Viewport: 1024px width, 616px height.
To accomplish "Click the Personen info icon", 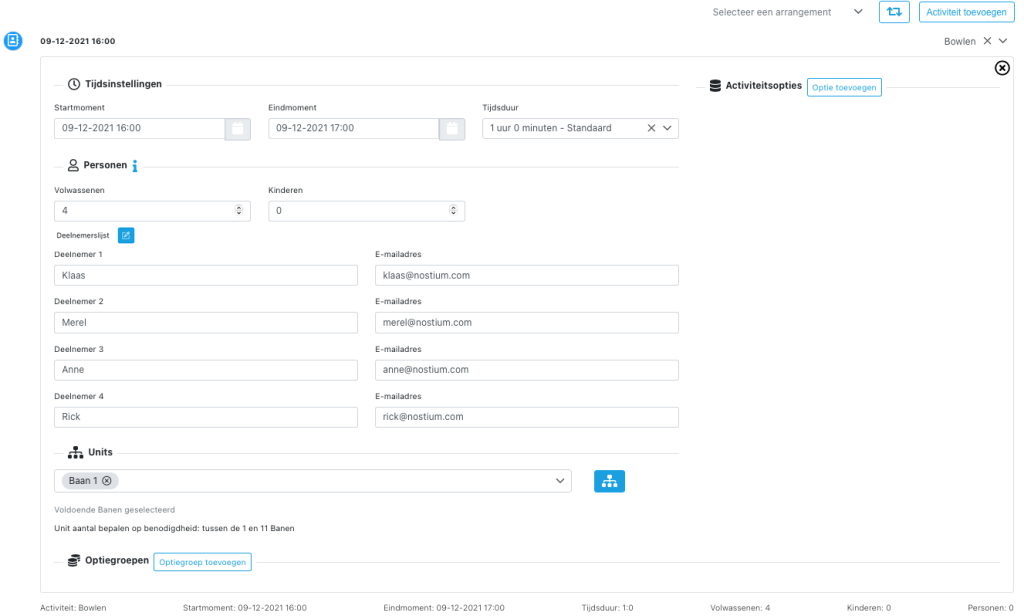I will [x=135, y=166].
